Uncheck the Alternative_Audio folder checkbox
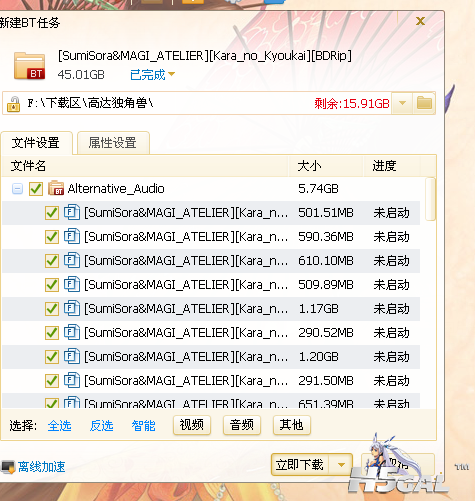475x501 pixels. (x=36, y=189)
